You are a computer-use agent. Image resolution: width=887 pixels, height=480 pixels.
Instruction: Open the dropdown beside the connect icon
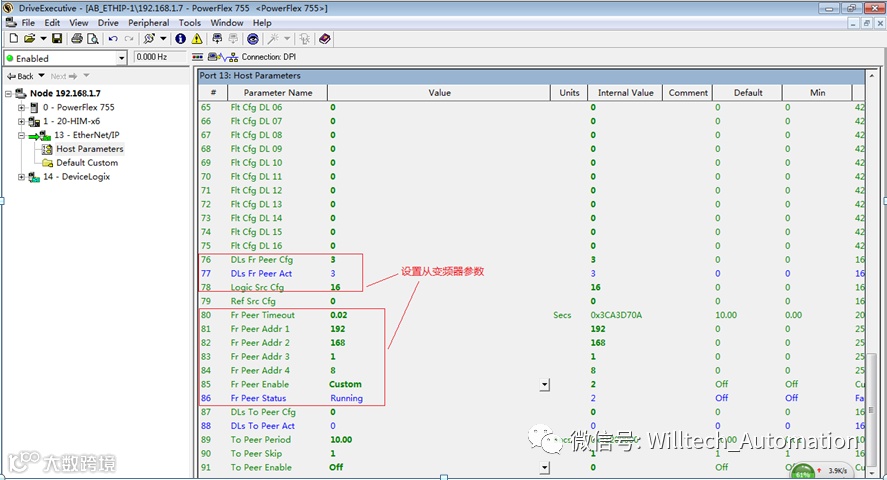[163, 38]
